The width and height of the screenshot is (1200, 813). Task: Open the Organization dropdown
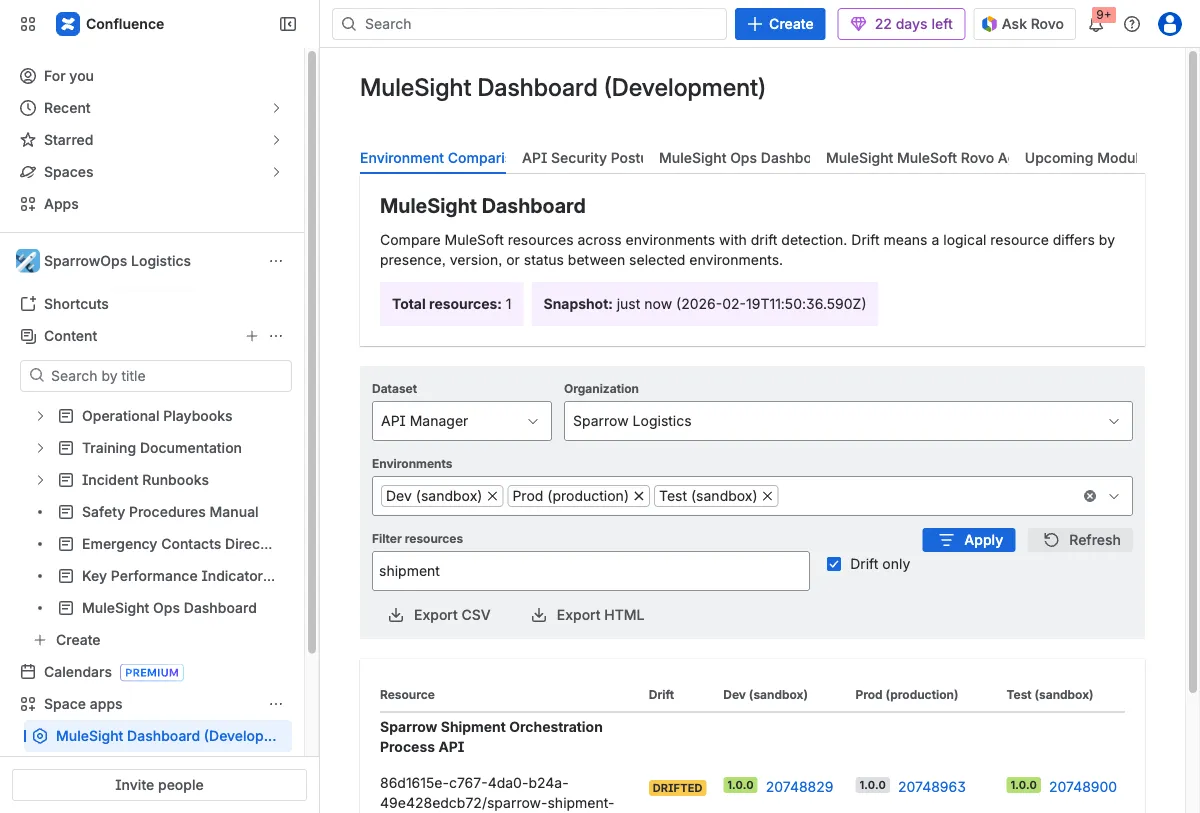click(x=847, y=421)
